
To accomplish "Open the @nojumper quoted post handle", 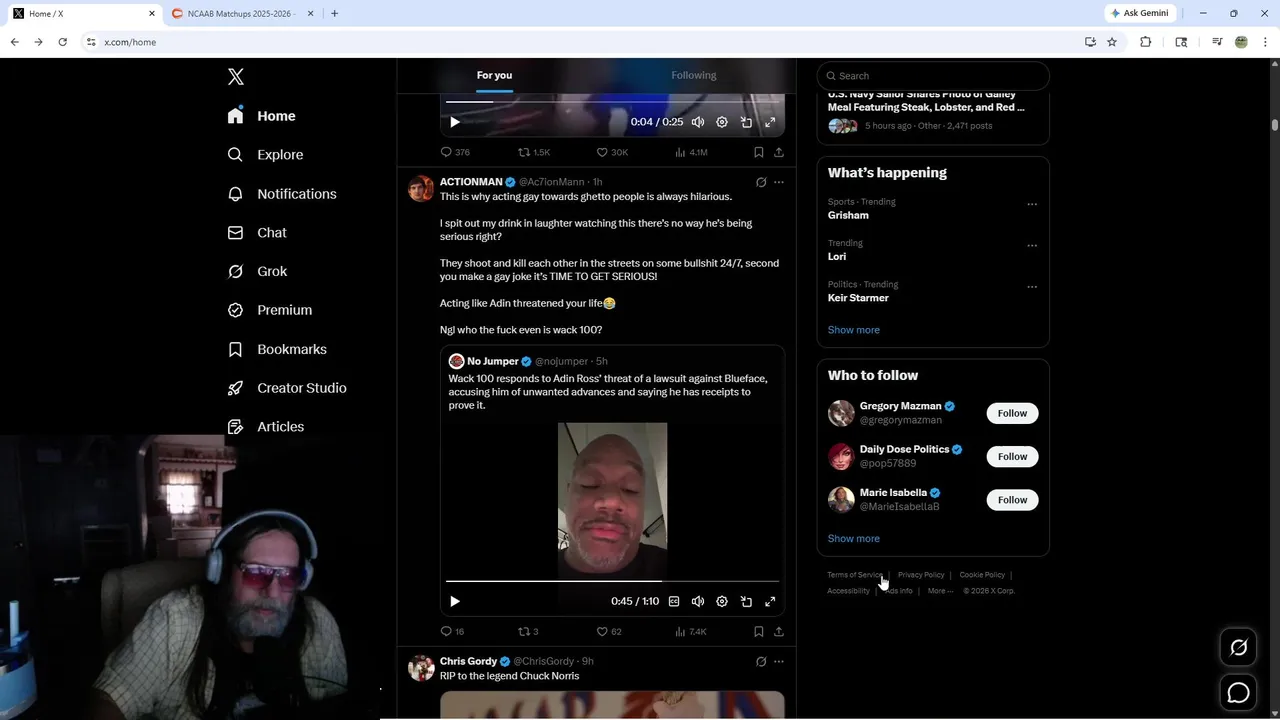I will point(561,361).
